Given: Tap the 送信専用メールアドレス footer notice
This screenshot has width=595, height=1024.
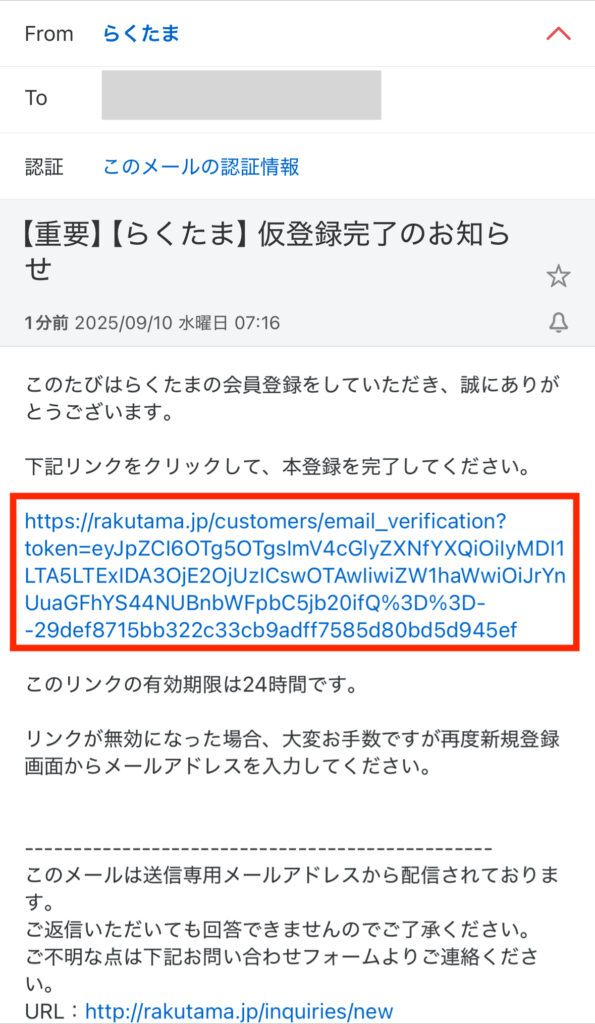Looking at the screenshot, I should click(292, 888).
